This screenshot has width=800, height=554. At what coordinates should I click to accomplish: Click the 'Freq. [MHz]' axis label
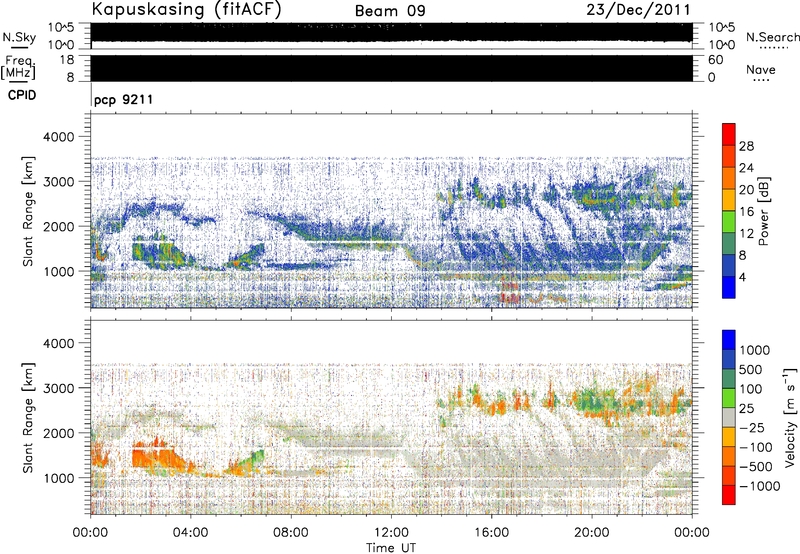point(18,68)
